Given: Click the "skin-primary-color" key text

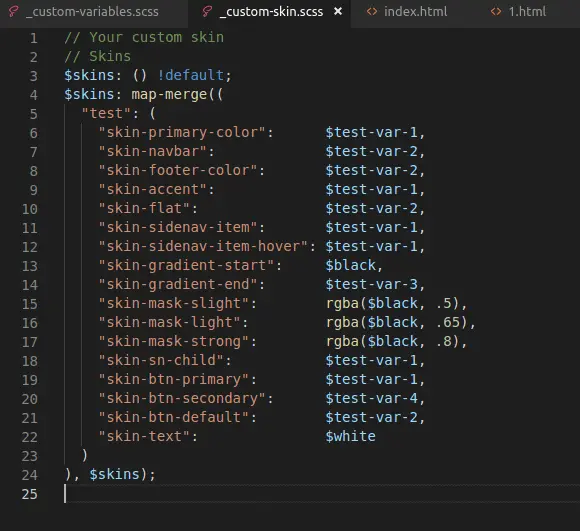Looking at the screenshot, I should click(182, 132).
